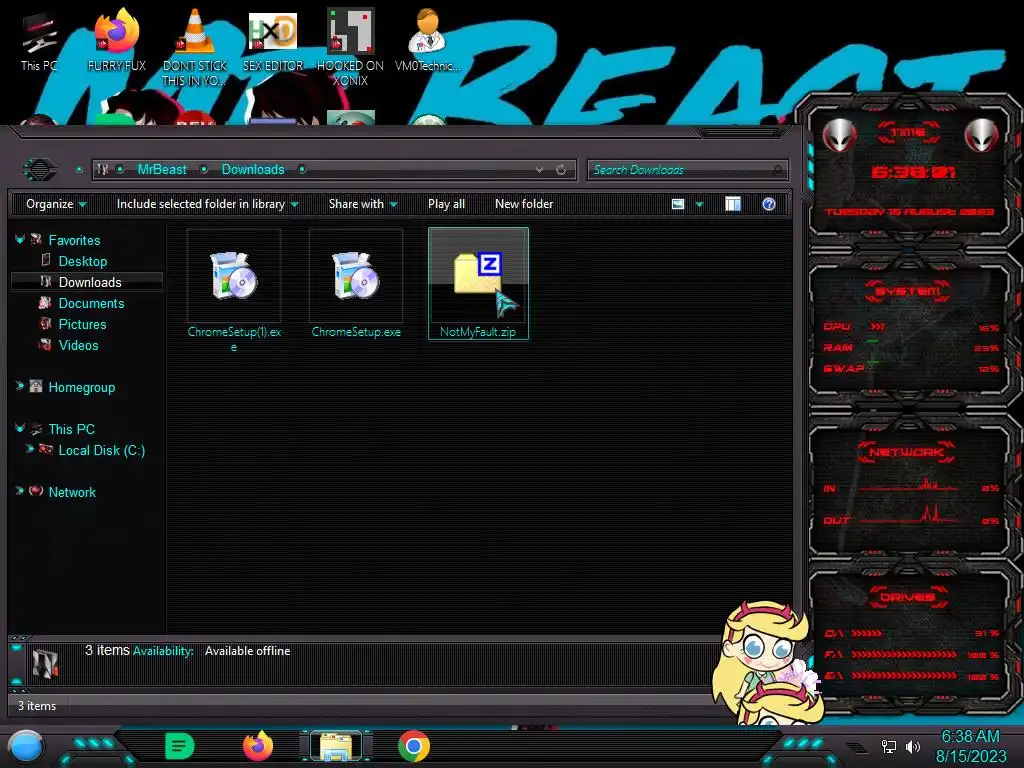The height and width of the screenshot is (768, 1024).
Task: Open the Share with dropdown
Action: pos(363,204)
